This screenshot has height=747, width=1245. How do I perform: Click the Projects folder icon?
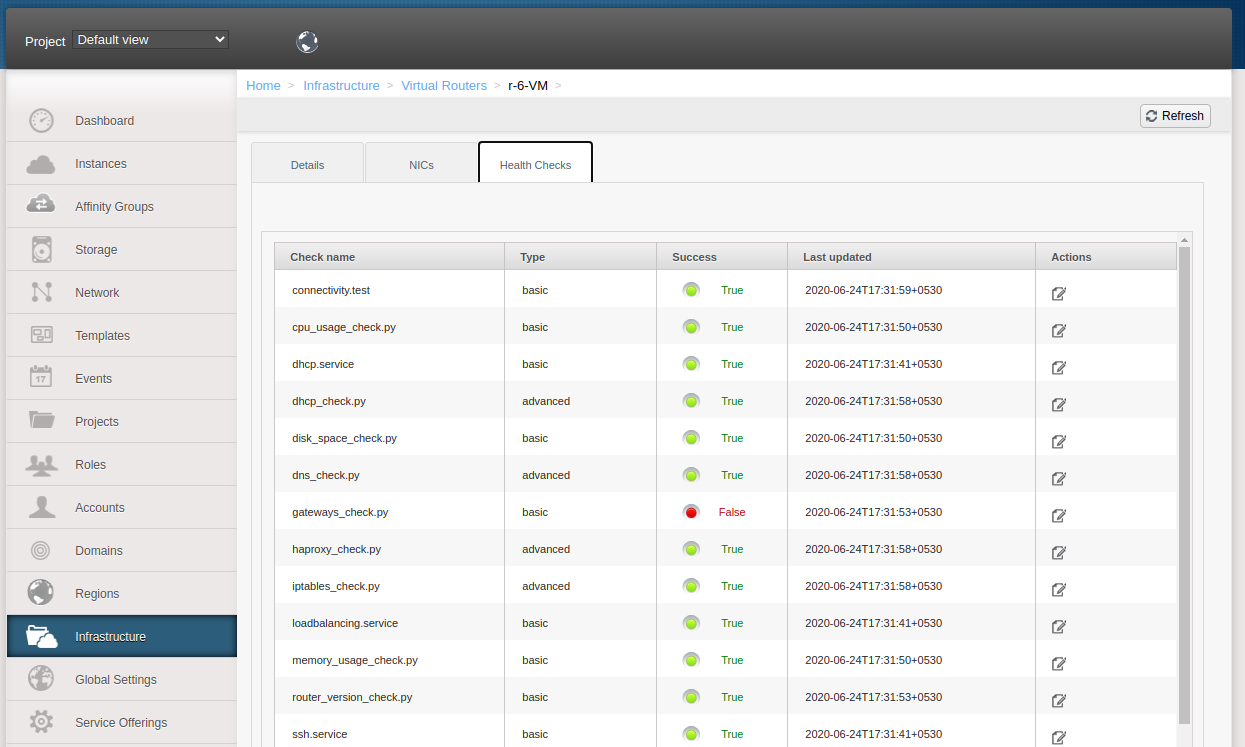(41, 420)
